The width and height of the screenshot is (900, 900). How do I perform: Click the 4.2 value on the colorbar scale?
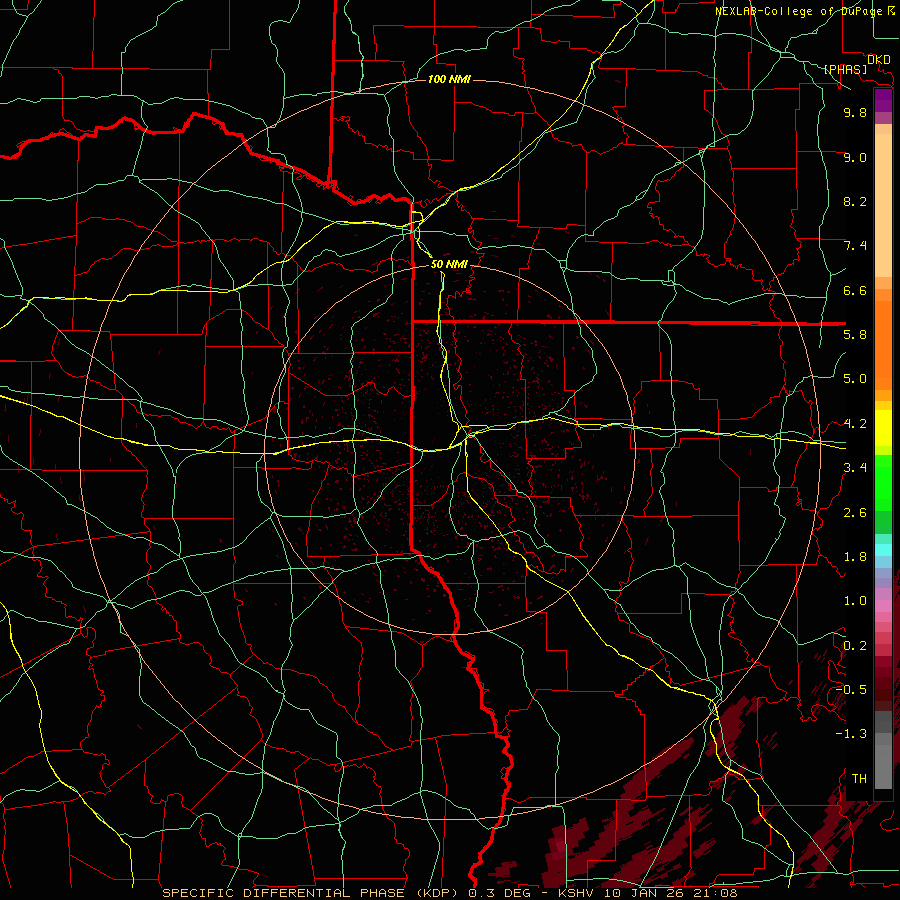pyautogui.click(x=855, y=423)
